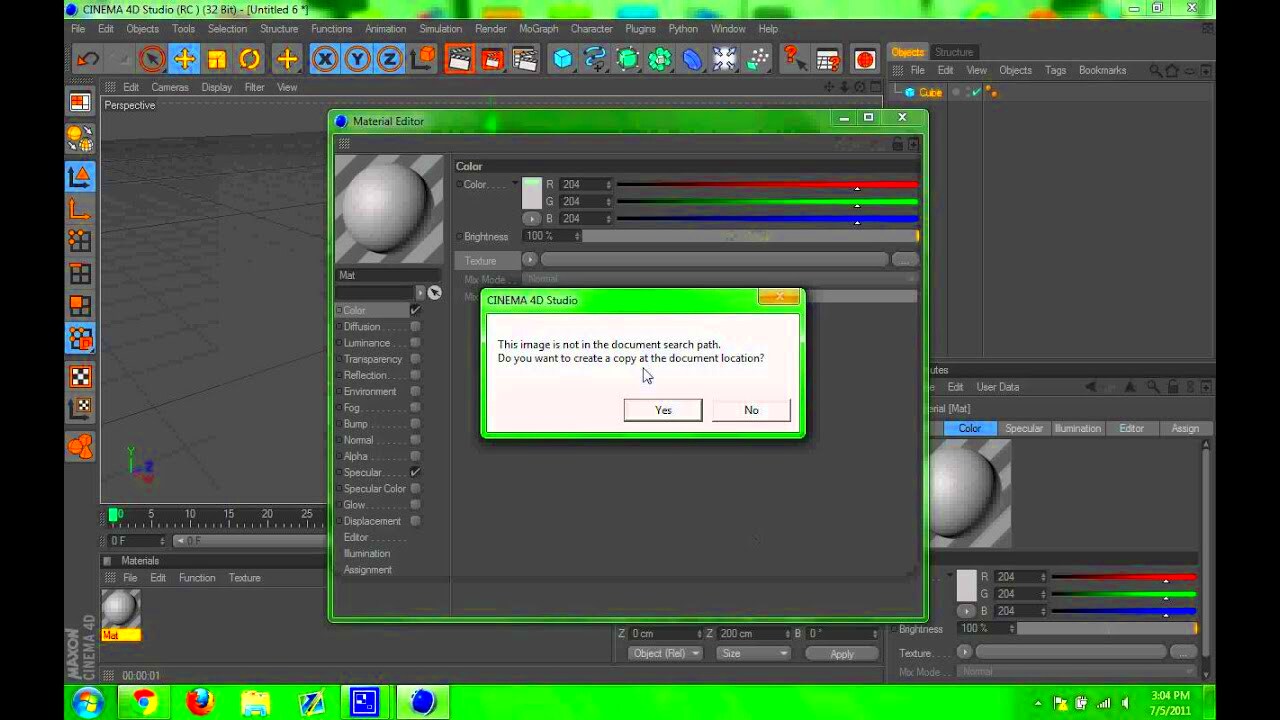Image resolution: width=1280 pixels, height=720 pixels.
Task: Open the Plugins menu
Action: pos(640,29)
